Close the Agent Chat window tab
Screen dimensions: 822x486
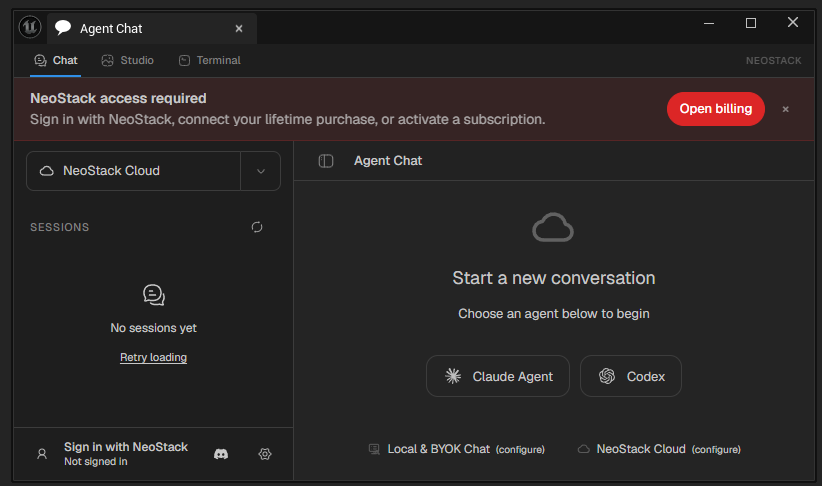coord(239,28)
